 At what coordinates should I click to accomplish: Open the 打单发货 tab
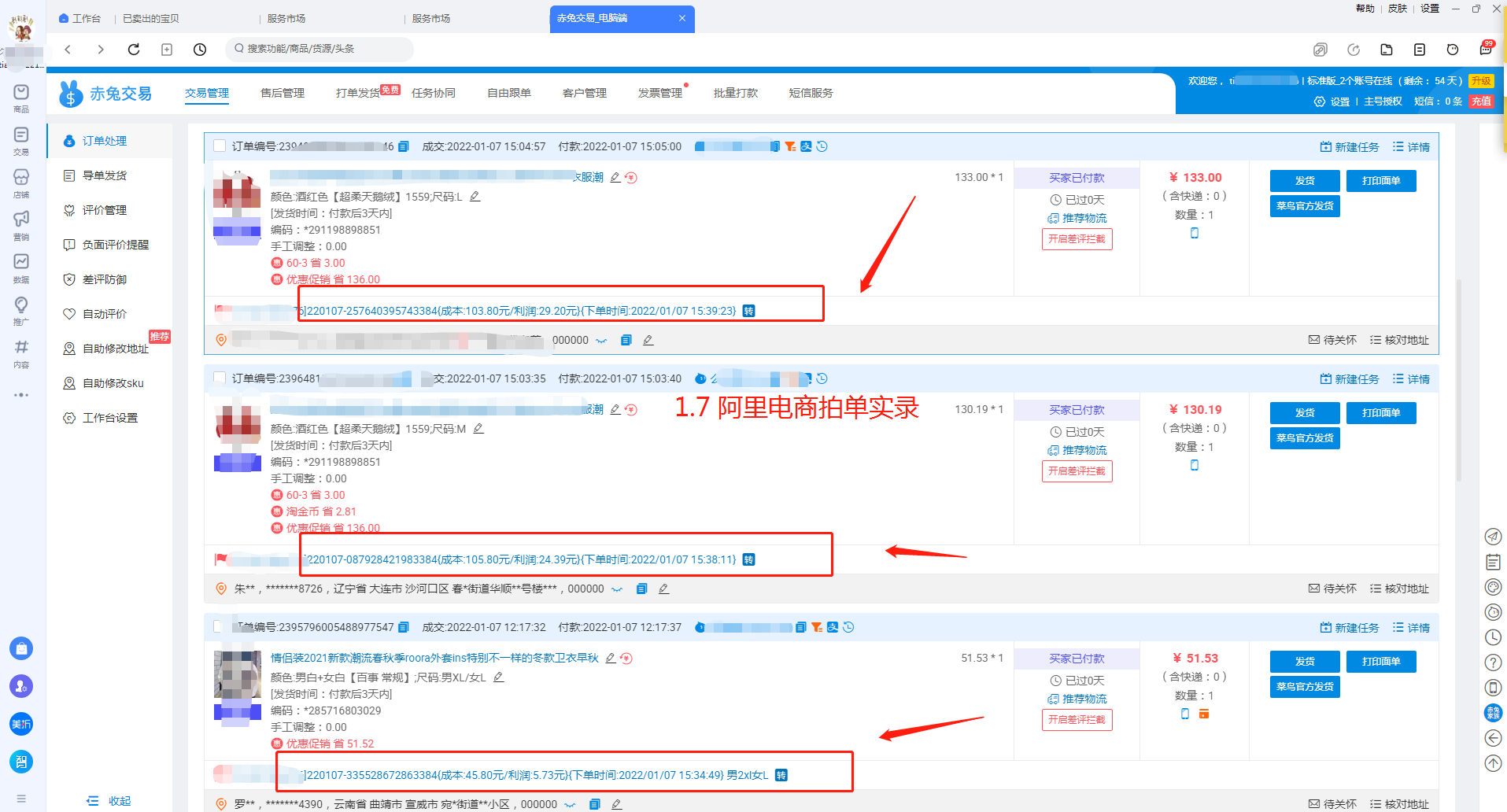358,93
